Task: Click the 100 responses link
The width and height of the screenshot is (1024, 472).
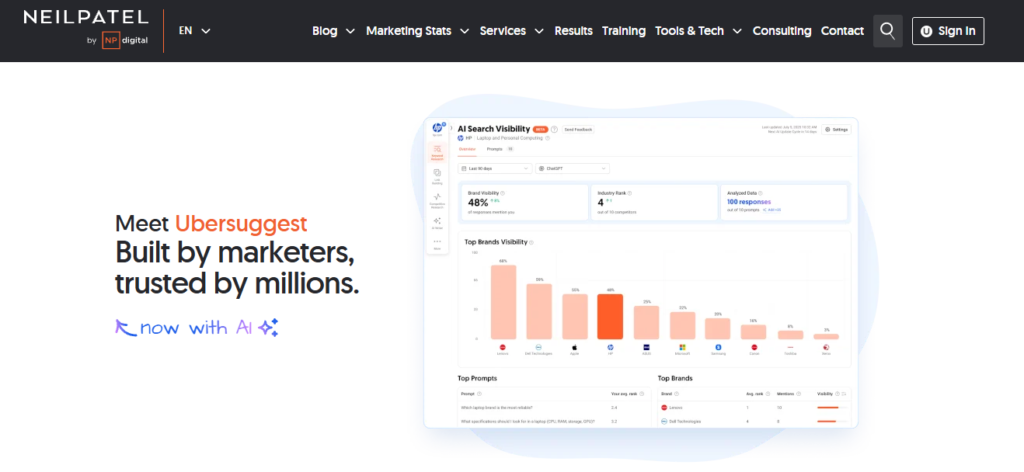Action: point(749,202)
